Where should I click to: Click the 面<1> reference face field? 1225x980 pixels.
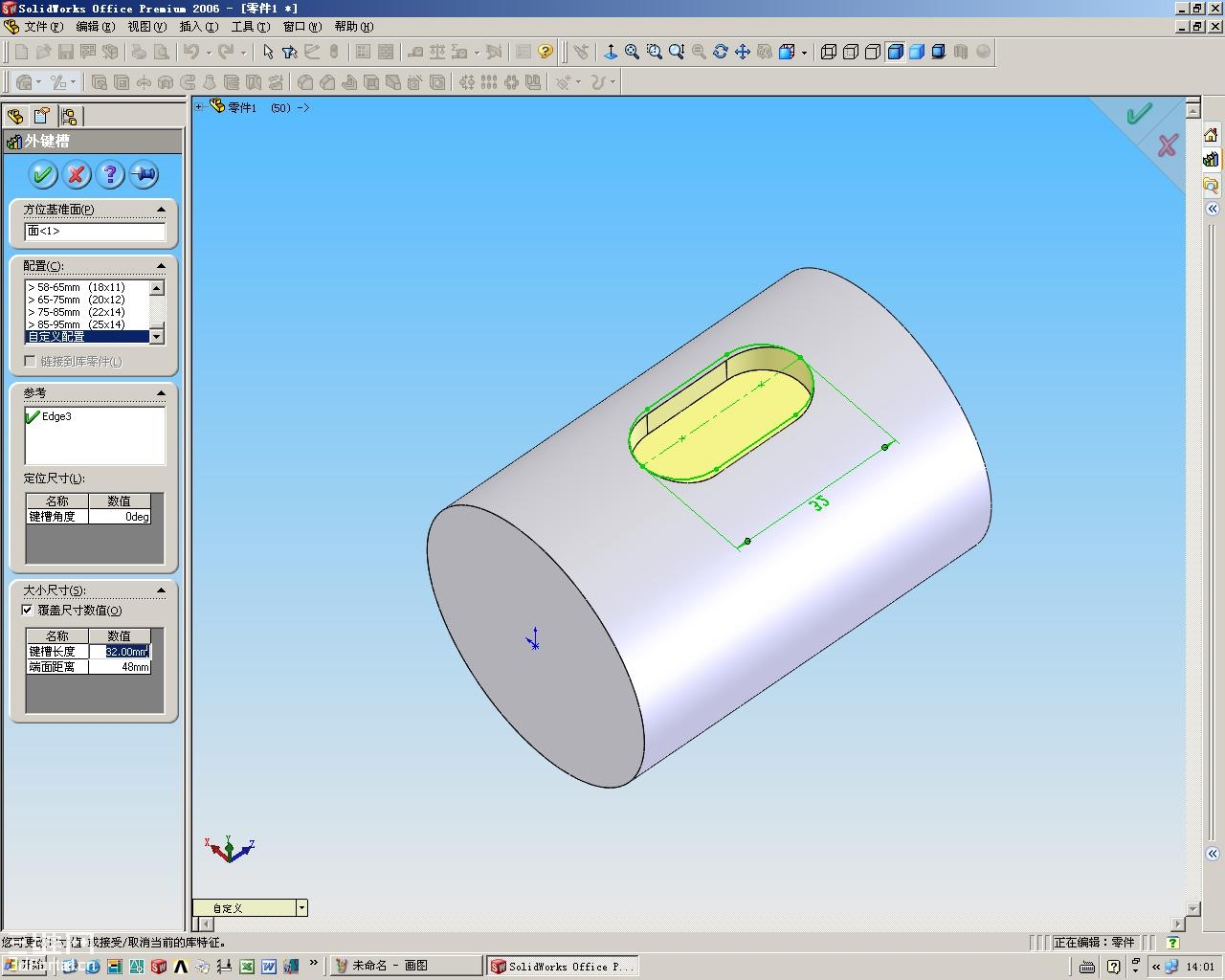95,231
